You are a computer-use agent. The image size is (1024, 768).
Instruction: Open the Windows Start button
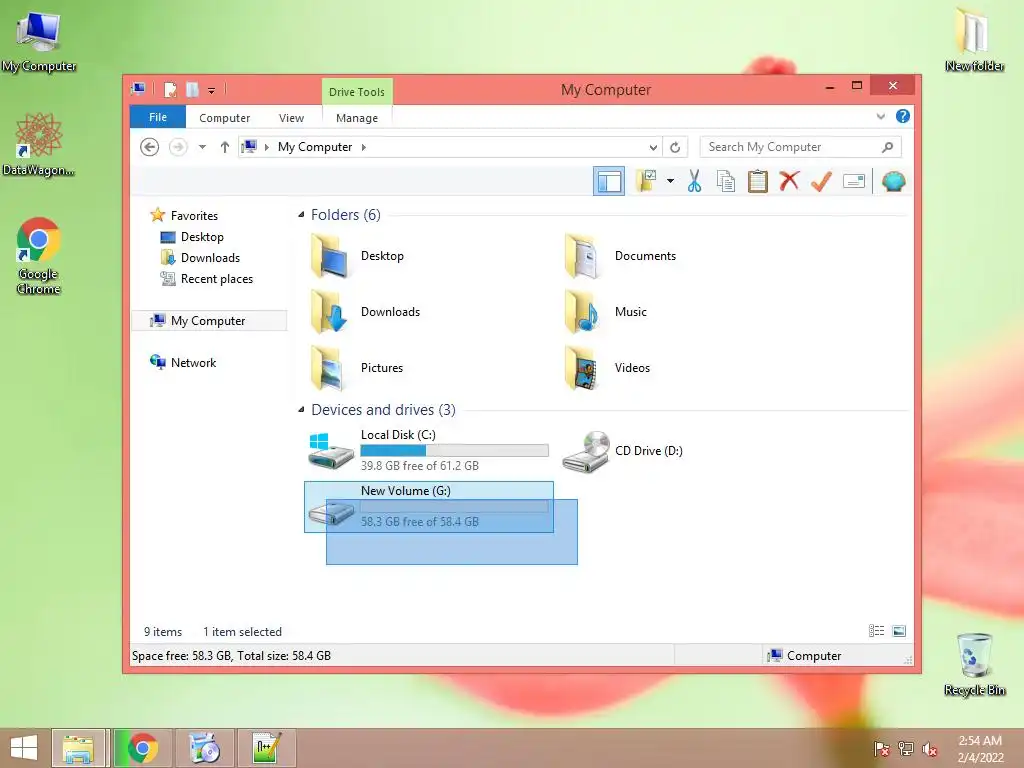[24, 748]
